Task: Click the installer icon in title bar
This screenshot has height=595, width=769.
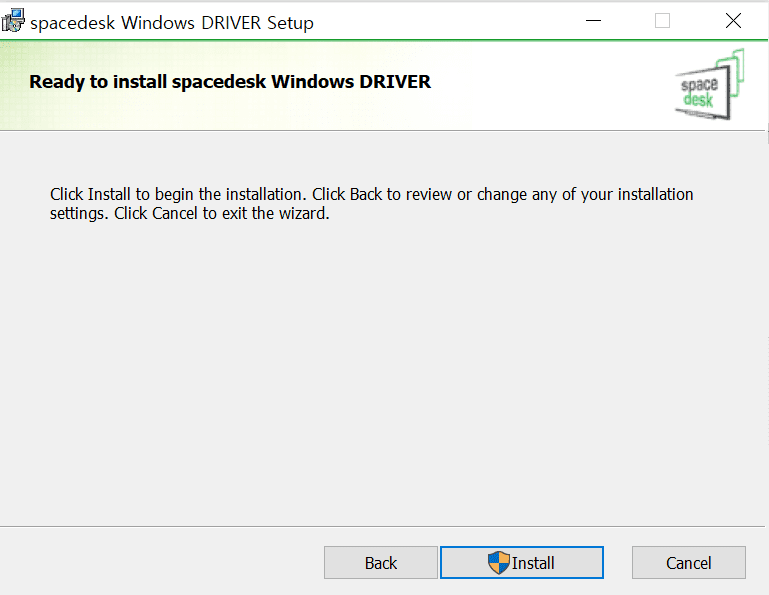Action: [x=13, y=21]
